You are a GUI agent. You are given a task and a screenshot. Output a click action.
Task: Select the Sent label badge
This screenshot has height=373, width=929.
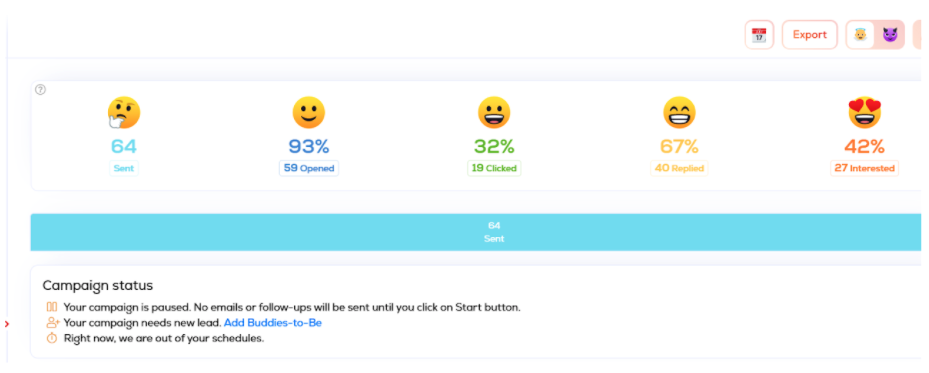click(x=124, y=168)
